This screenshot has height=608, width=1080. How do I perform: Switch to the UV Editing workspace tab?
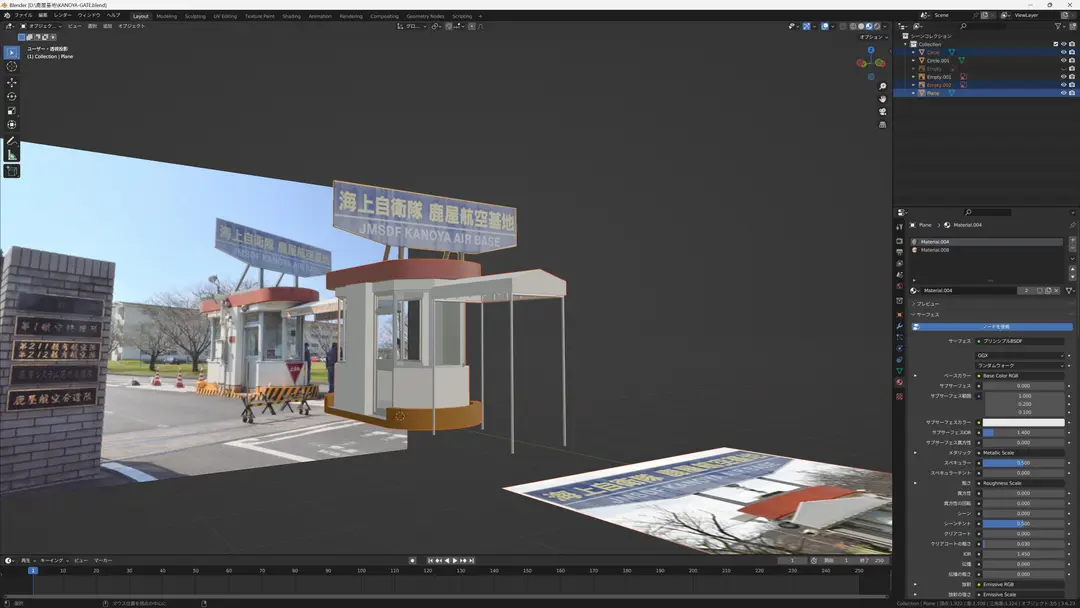pyautogui.click(x=225, y=16)
